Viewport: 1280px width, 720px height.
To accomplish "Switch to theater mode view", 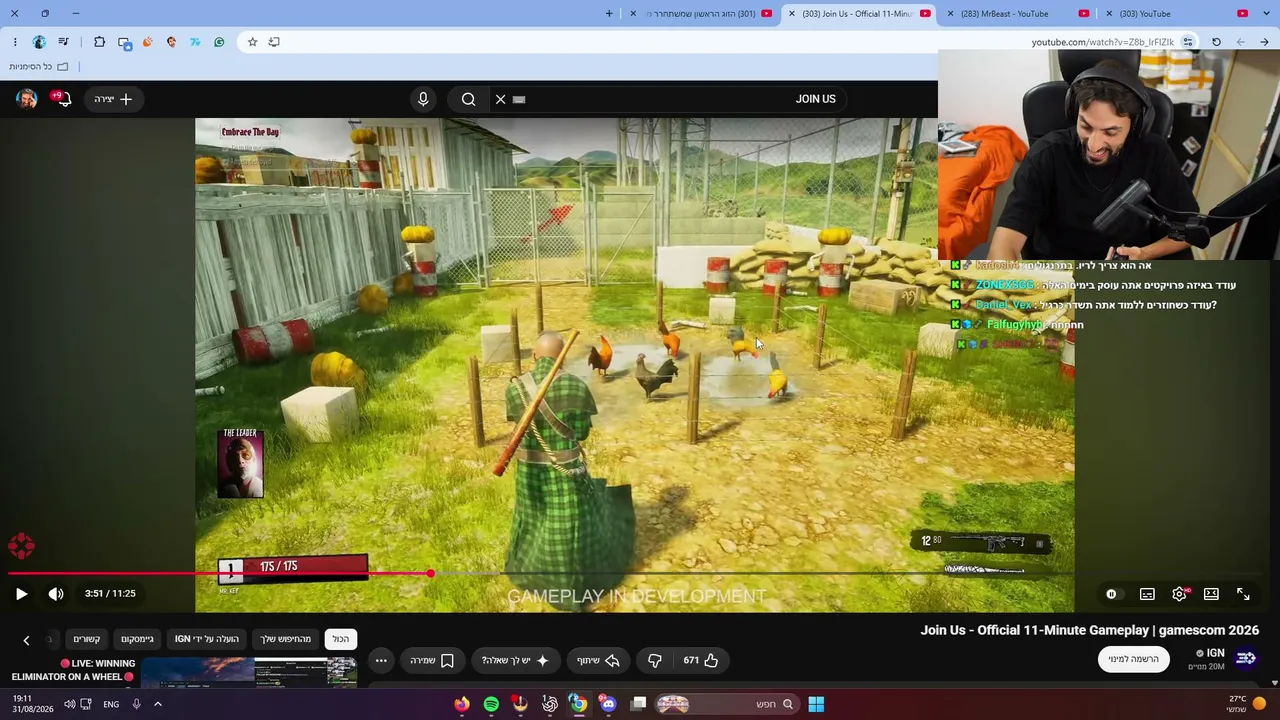I will coord(1211,594).
